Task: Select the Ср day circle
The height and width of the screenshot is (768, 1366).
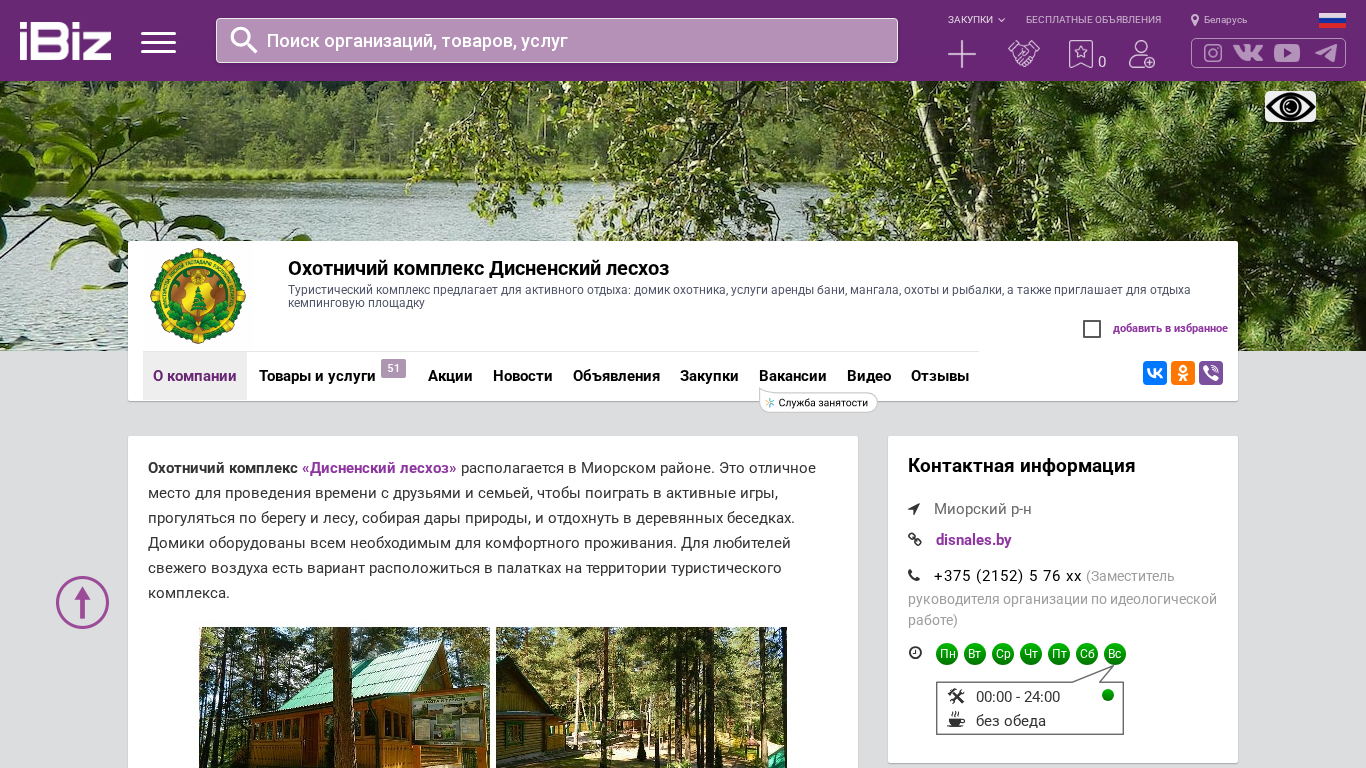Action: coord(1003,654)
